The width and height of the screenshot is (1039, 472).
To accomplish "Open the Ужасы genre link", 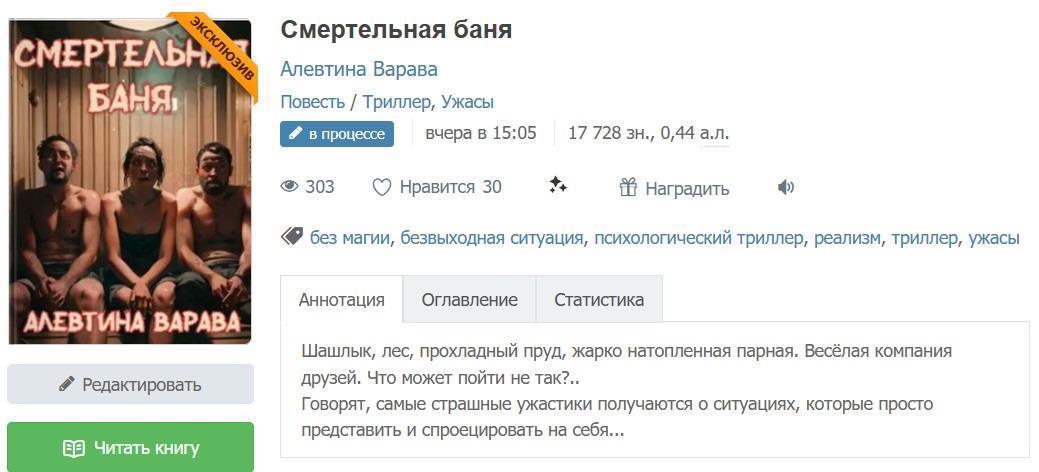I will coord(467,101).
